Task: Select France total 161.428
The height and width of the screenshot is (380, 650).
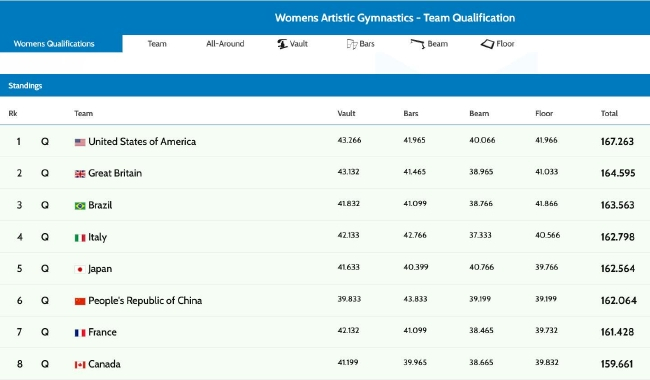Action: pyautogui.click(x=617, y=332)
